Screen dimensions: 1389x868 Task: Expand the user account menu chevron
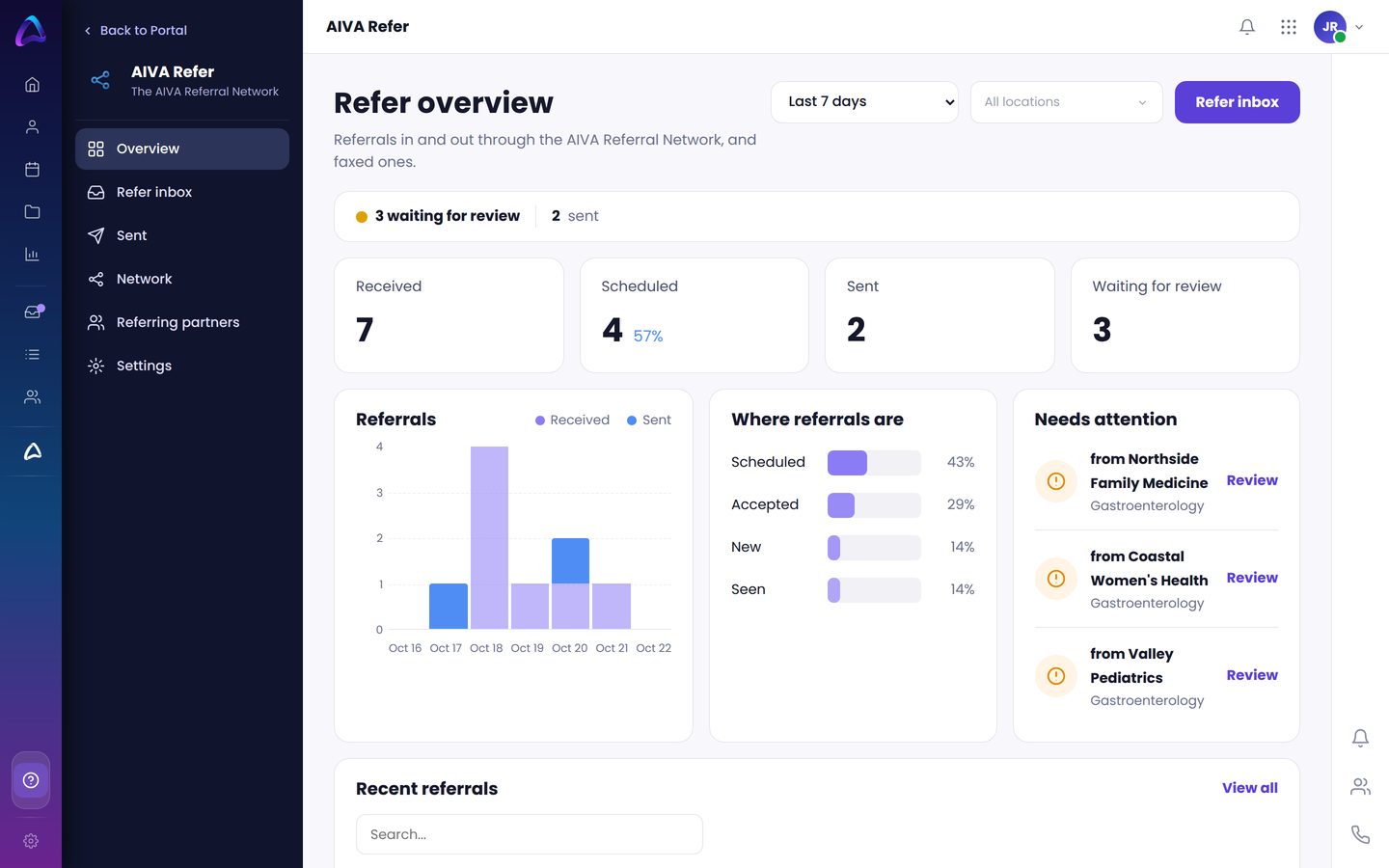(1359, 27)
